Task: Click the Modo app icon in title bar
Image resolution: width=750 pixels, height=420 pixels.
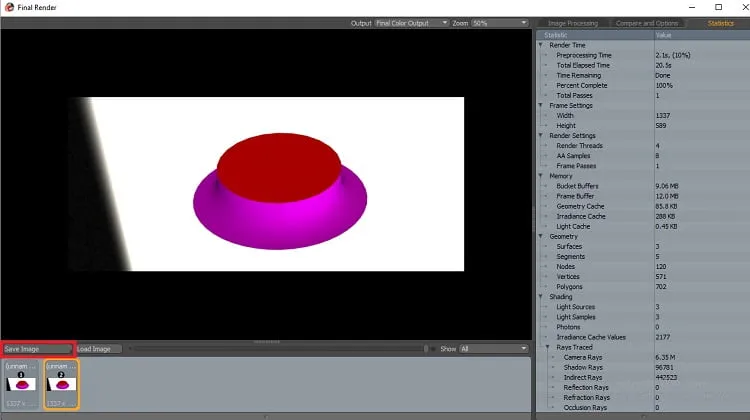Action: [x=9, y=7]
